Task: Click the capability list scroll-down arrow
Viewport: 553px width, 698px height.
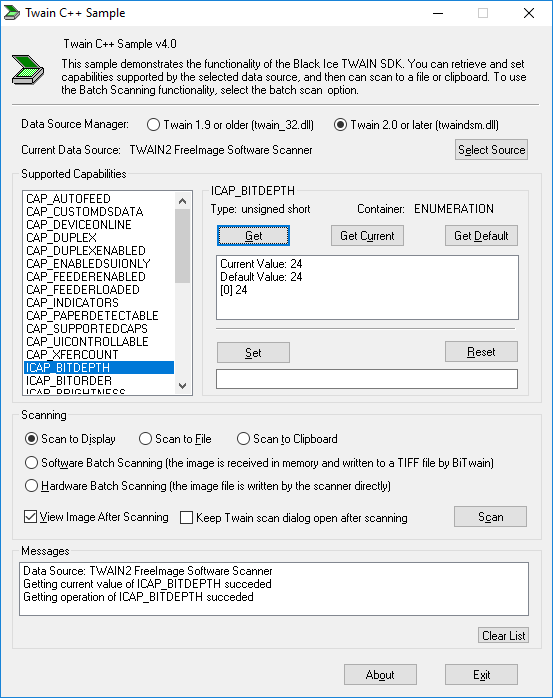Action: (183, 386)
